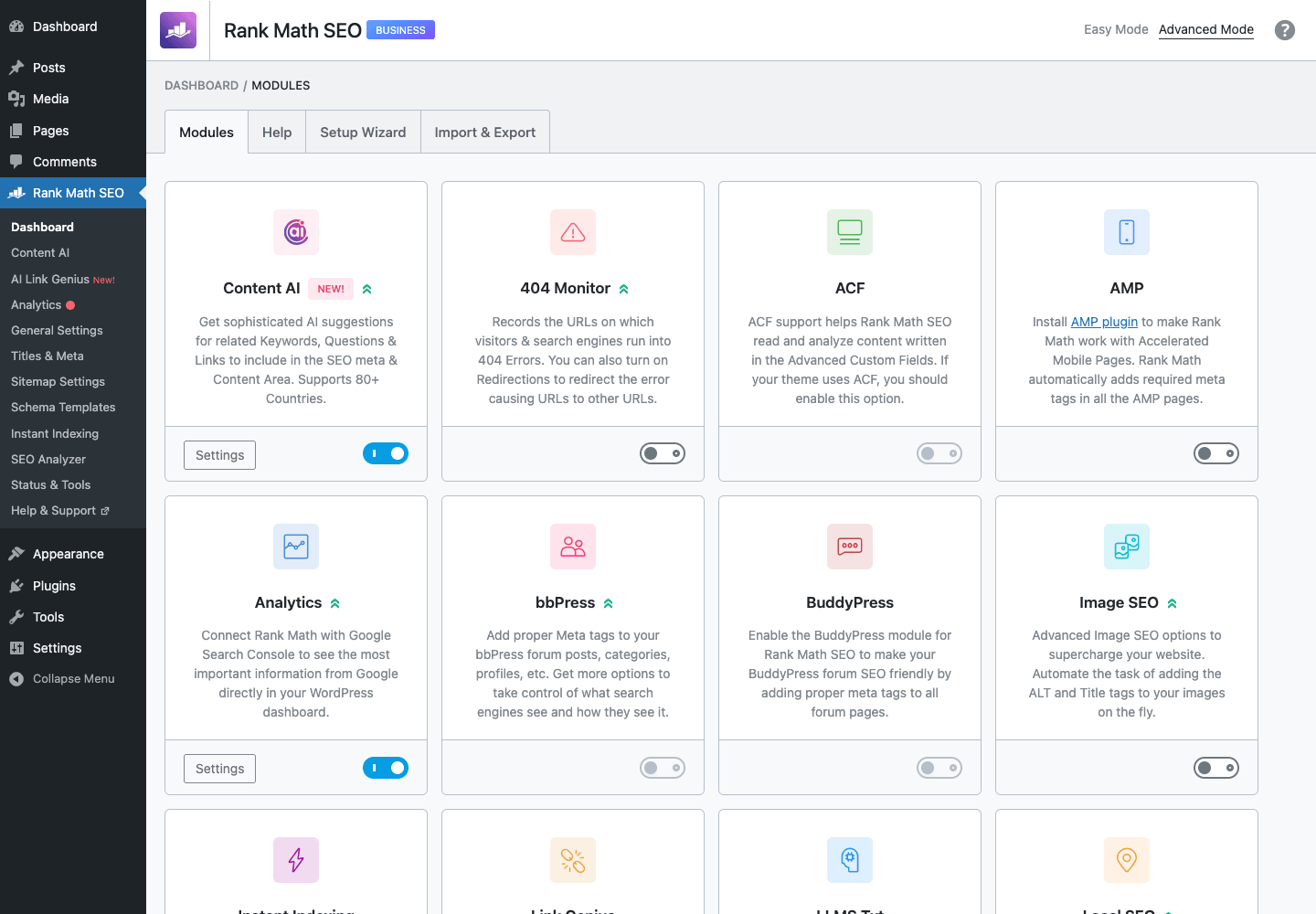Click the BUSINESS plan badge
The width and height of the screenshot is (1316, 914).
tap(400, 30)
